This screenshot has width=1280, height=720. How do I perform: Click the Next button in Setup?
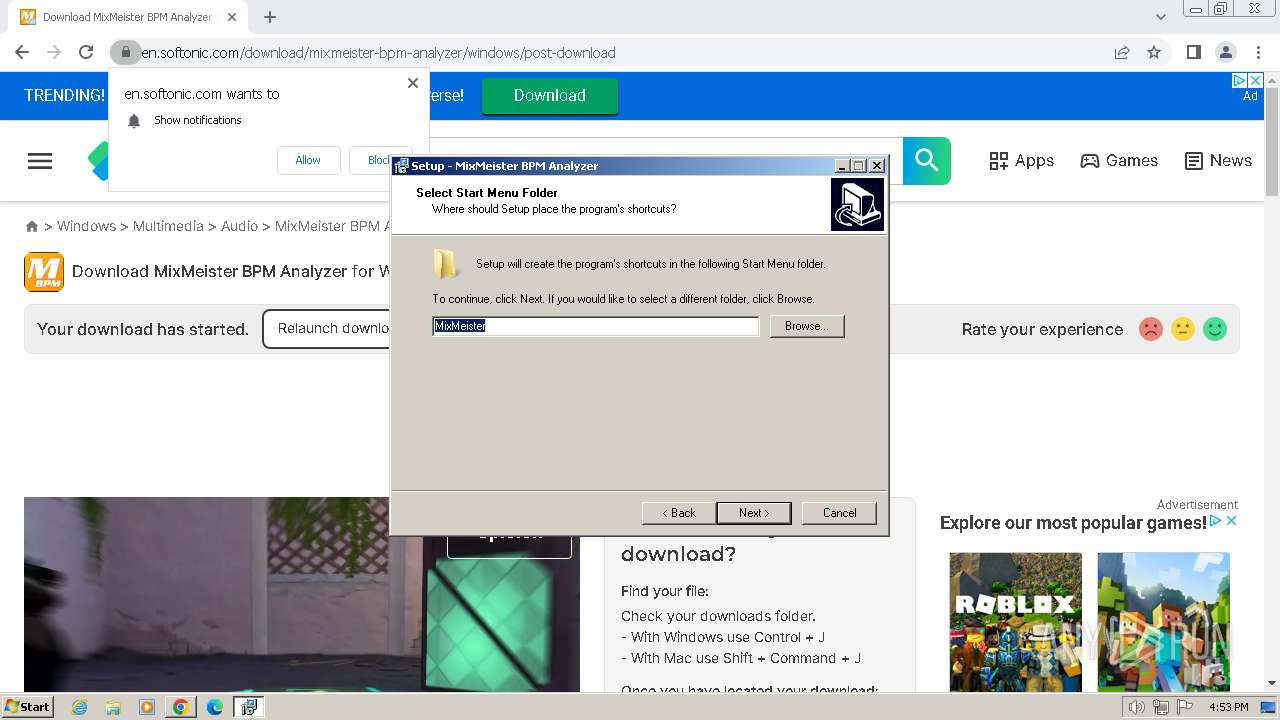point(754,513)
